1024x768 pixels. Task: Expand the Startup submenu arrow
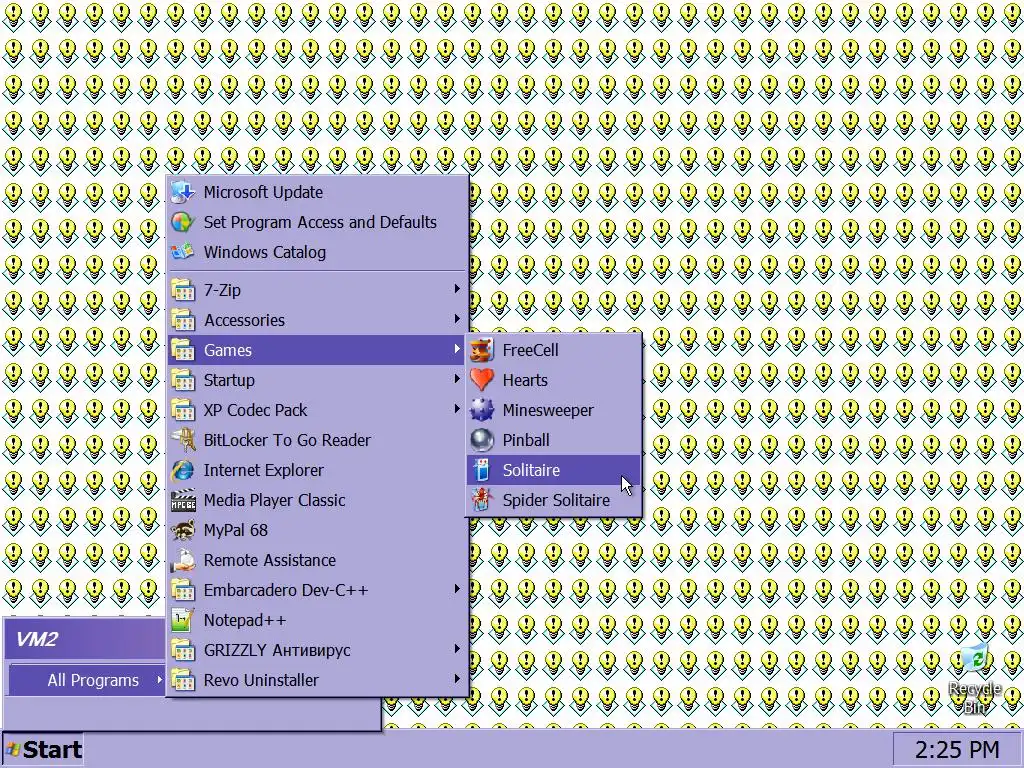click(x=457, y=379)
